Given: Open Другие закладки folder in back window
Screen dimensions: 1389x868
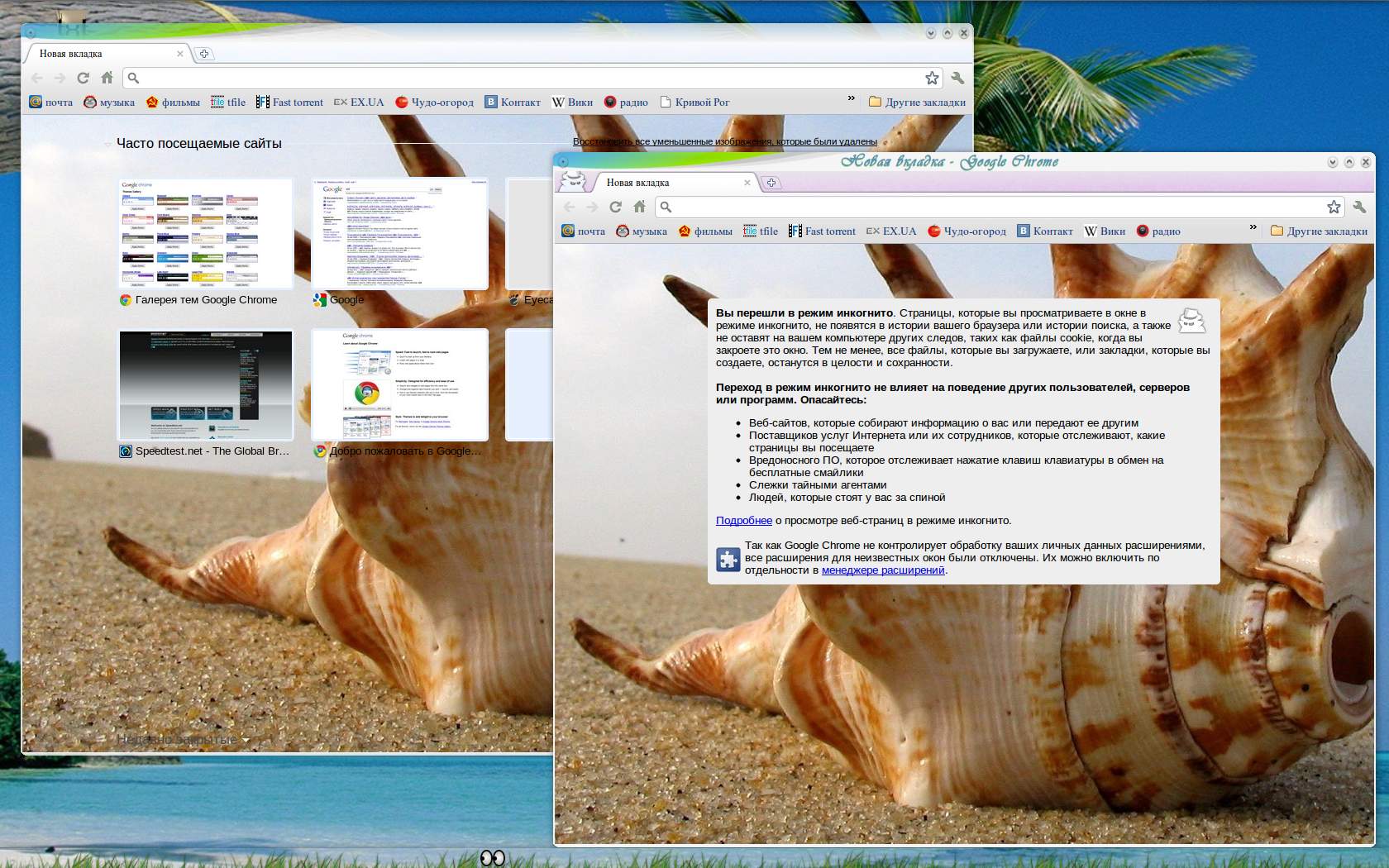Looking at the screenshot, I should [917, 102].
